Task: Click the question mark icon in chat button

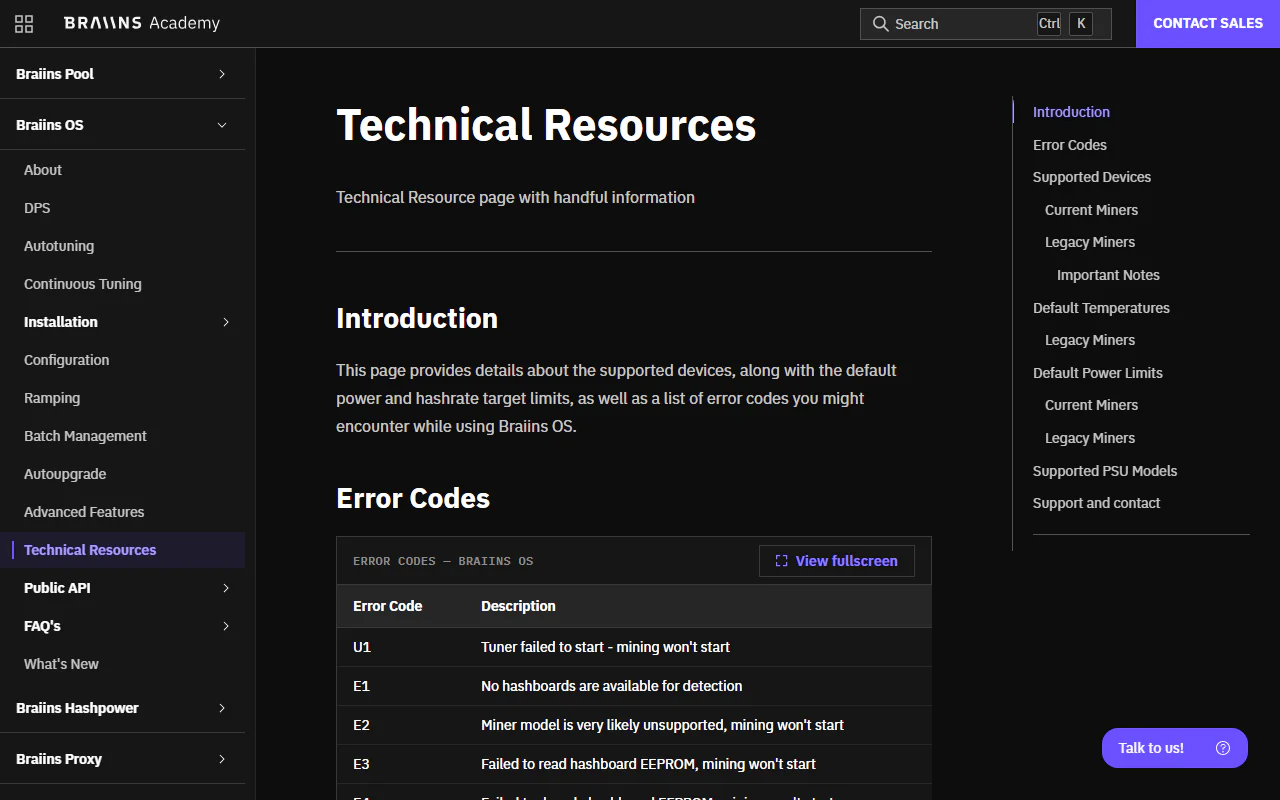Action: click(1223, 748)
